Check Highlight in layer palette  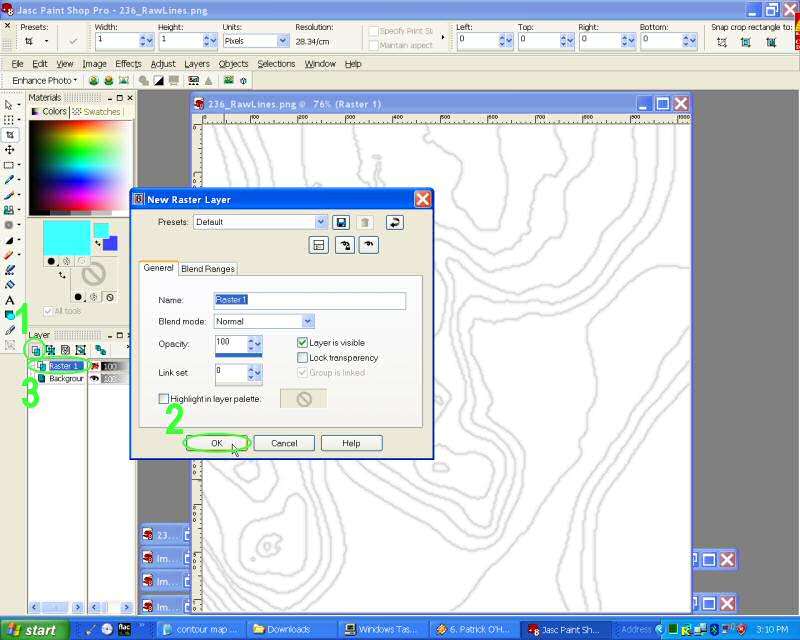click(x=164, y=399)
